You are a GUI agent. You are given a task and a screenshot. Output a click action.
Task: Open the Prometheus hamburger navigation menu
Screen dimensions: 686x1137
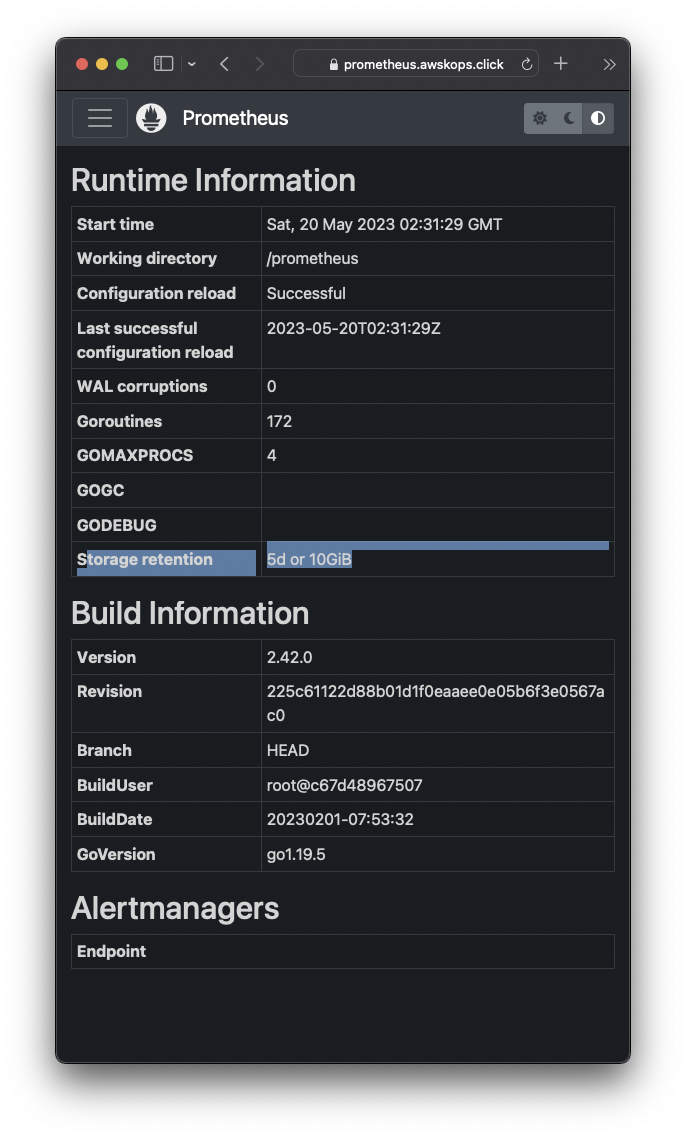(100, 118)
